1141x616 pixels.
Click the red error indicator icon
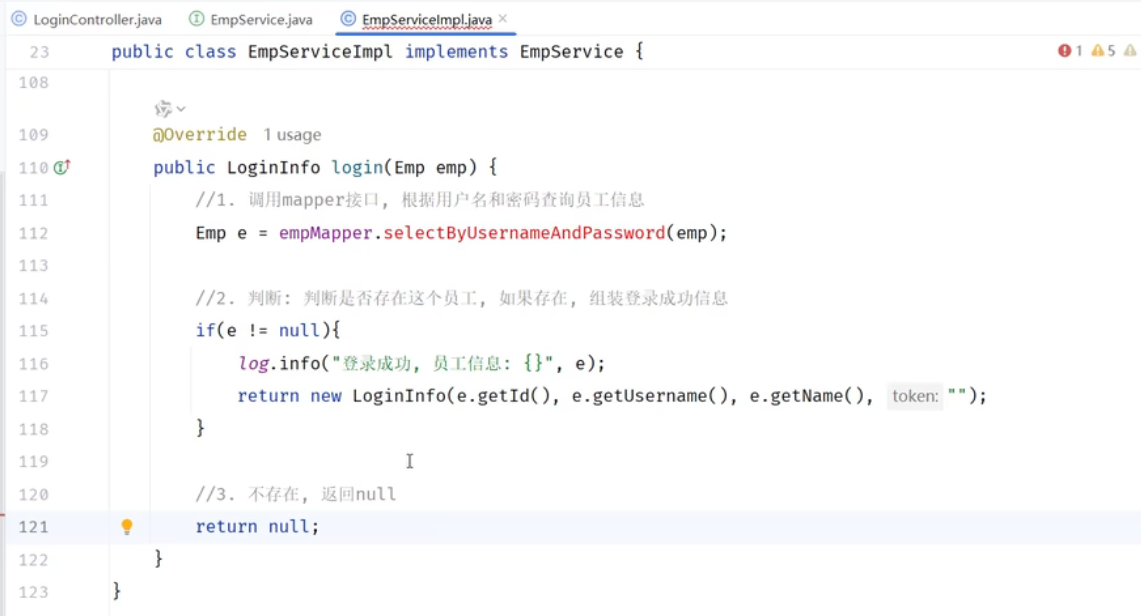click(x=1065, y=50)
